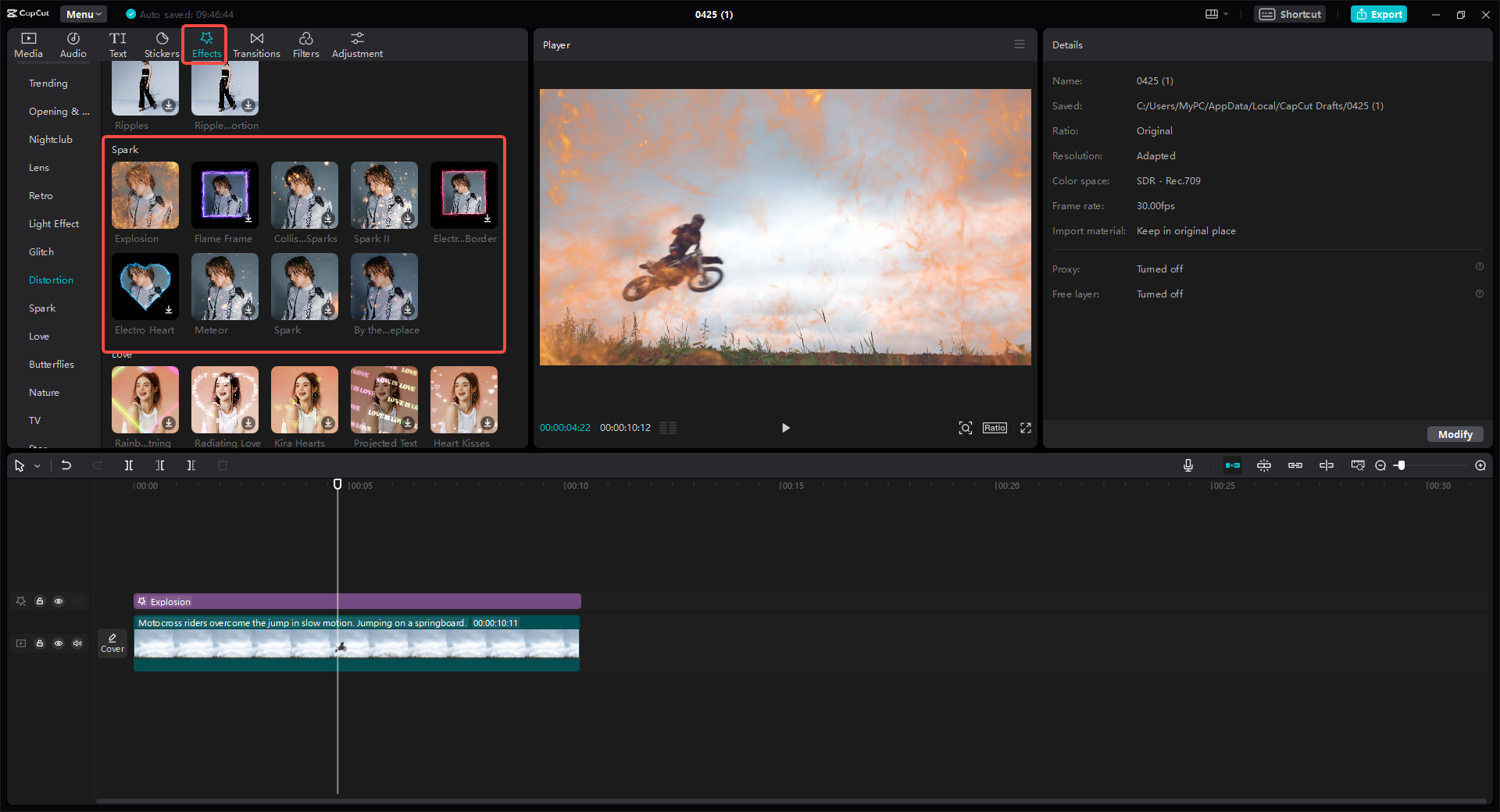
Task: Select the Electro Heart effect thumbnail
Action: coord(145,287)
